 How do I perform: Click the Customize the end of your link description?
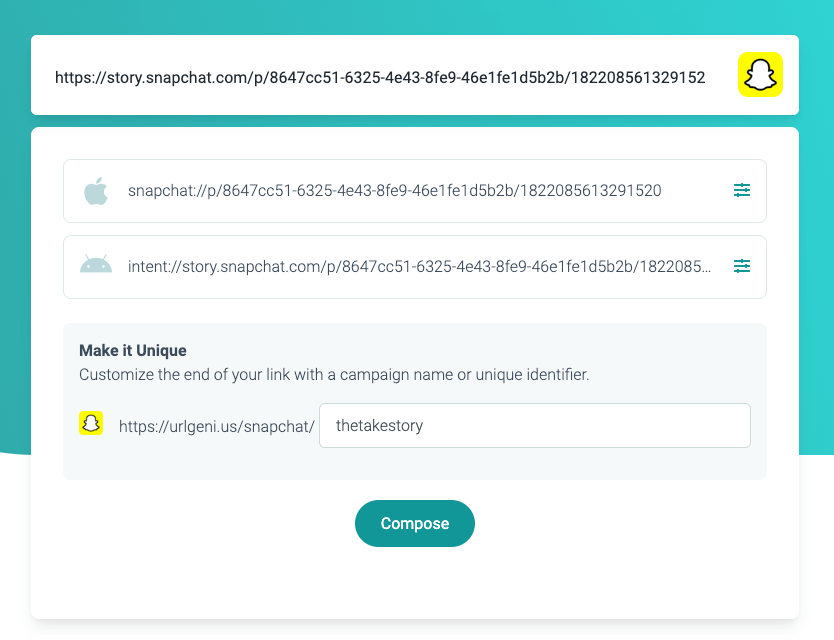334,375
